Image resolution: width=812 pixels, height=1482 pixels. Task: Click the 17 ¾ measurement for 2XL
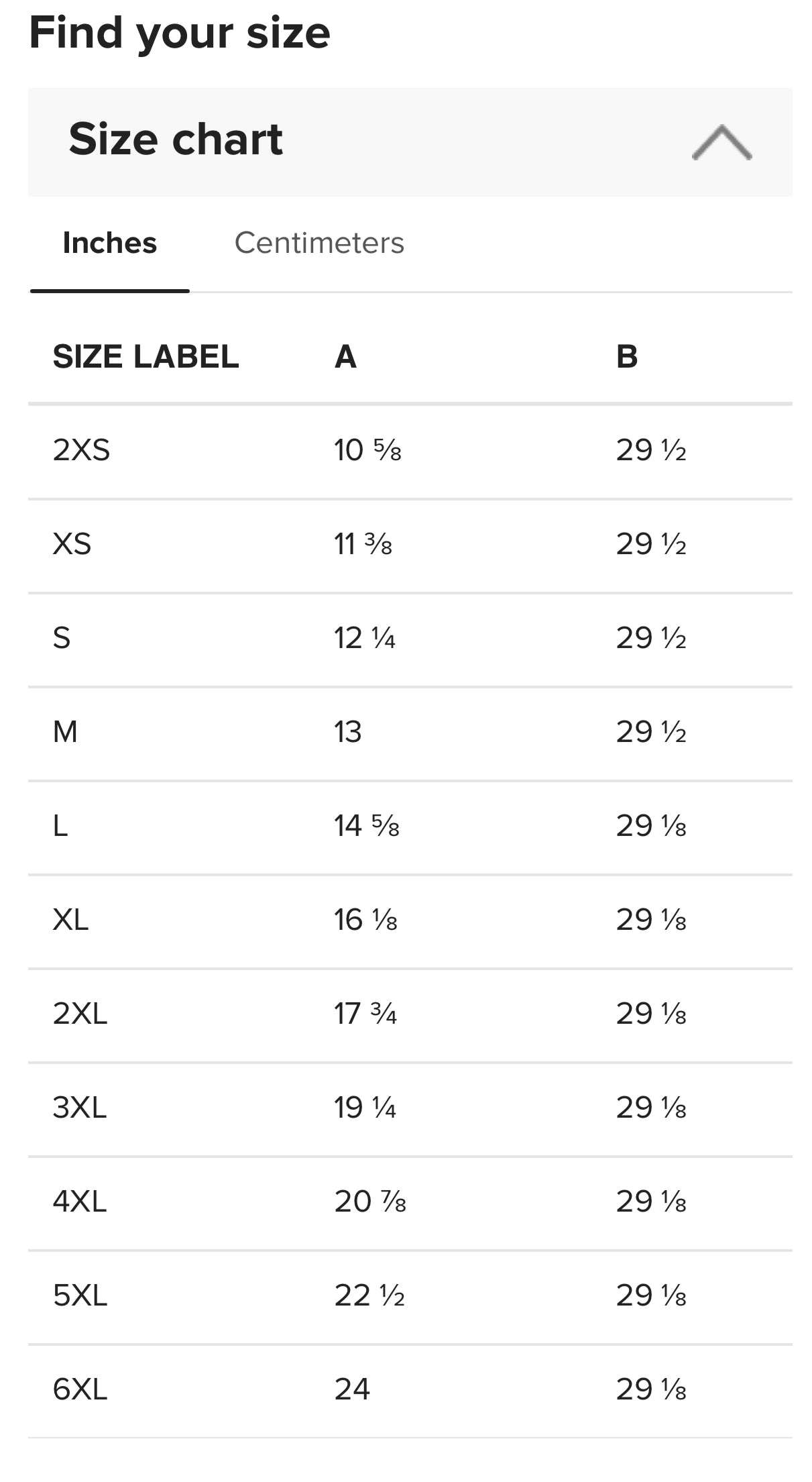(365, 1013)
